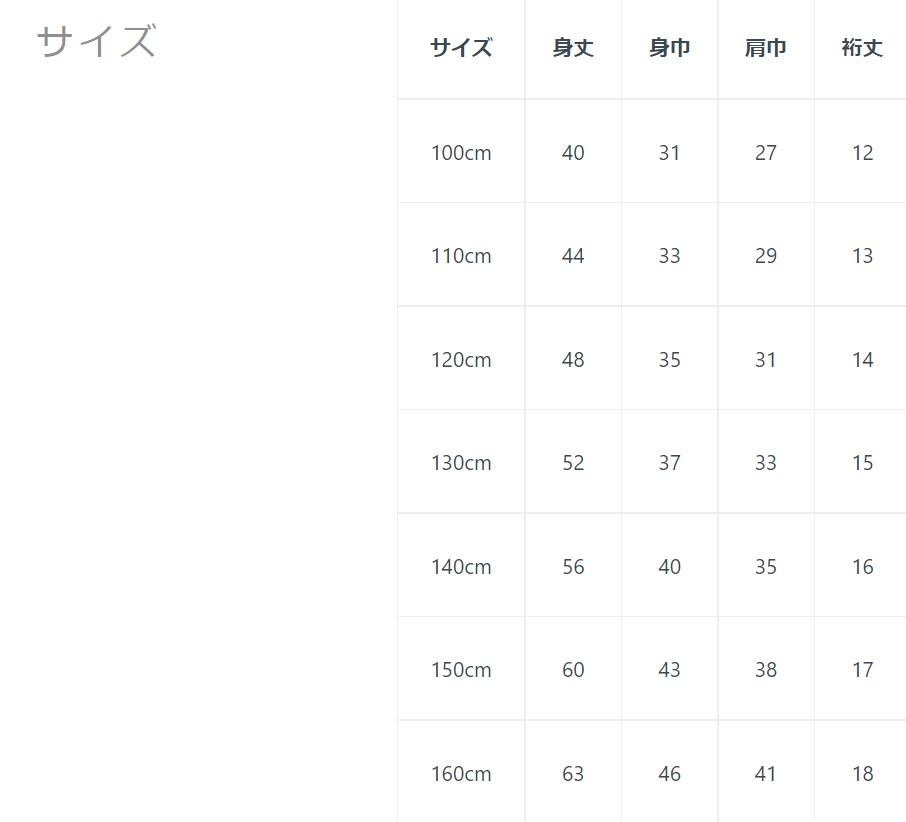Click 肩巾 value 41 for 160cm
The width and height of the screenshot is (906, 822).
pyautogui.click(x=766, y=774)
